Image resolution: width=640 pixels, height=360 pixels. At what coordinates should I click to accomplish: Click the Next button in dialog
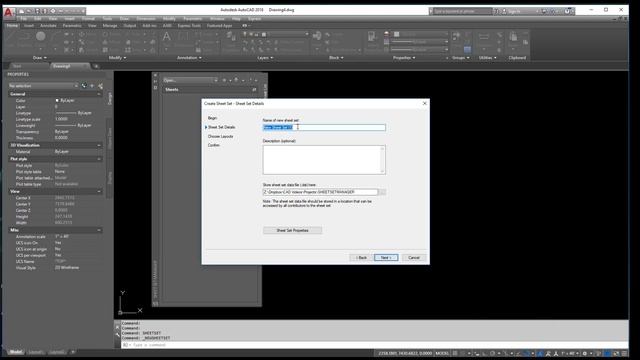click(x=386, y=258)
